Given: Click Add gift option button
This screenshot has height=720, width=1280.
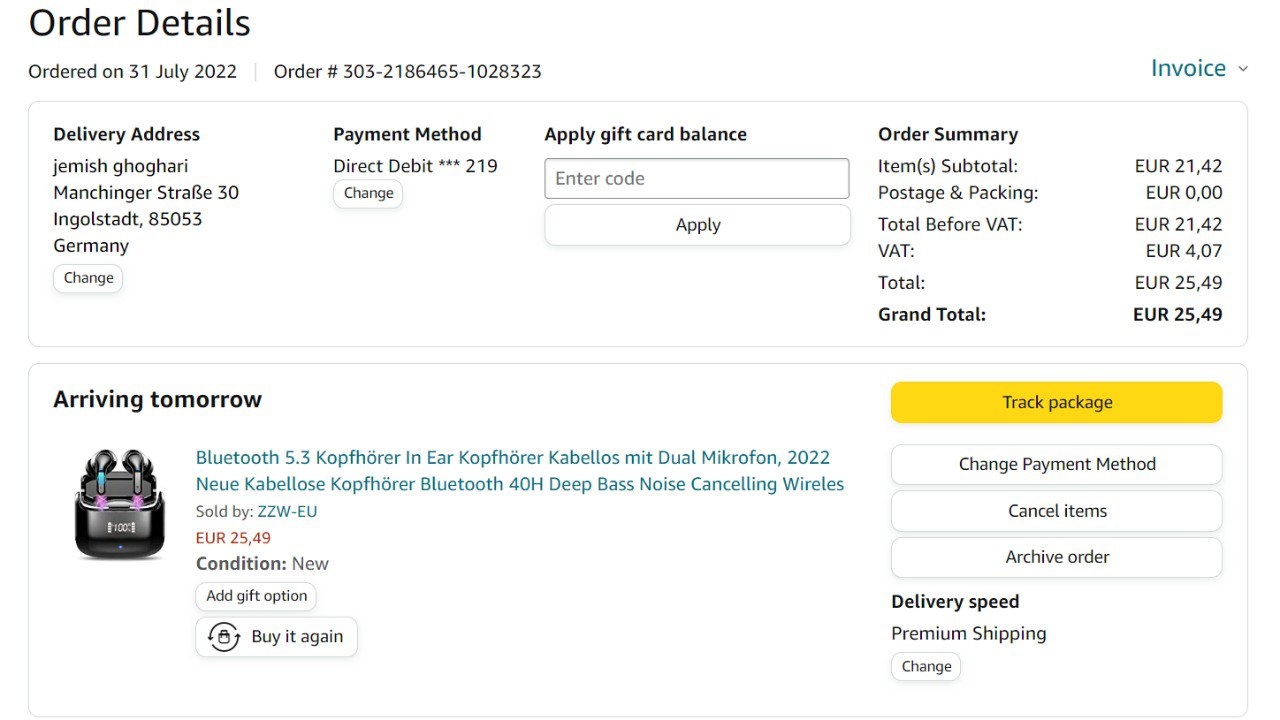Looking at the screenshot, I should [256, 596].
